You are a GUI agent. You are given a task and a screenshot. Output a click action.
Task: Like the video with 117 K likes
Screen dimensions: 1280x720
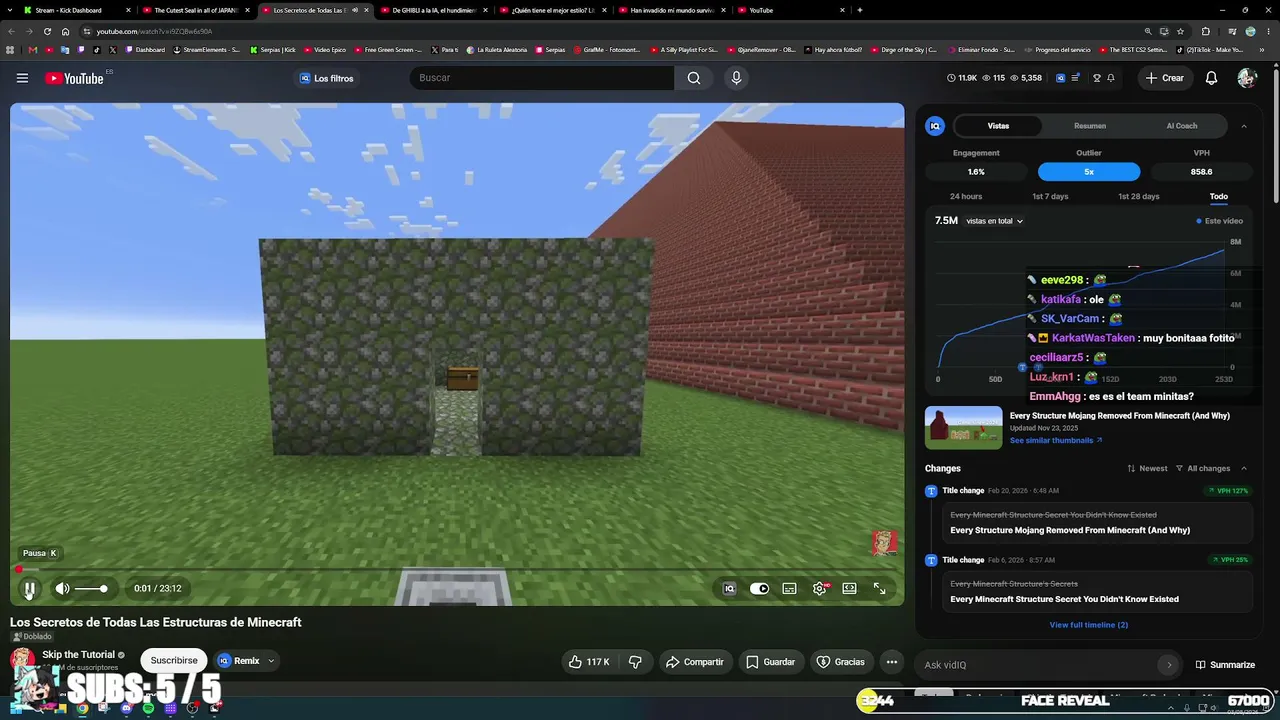point(588,662)
